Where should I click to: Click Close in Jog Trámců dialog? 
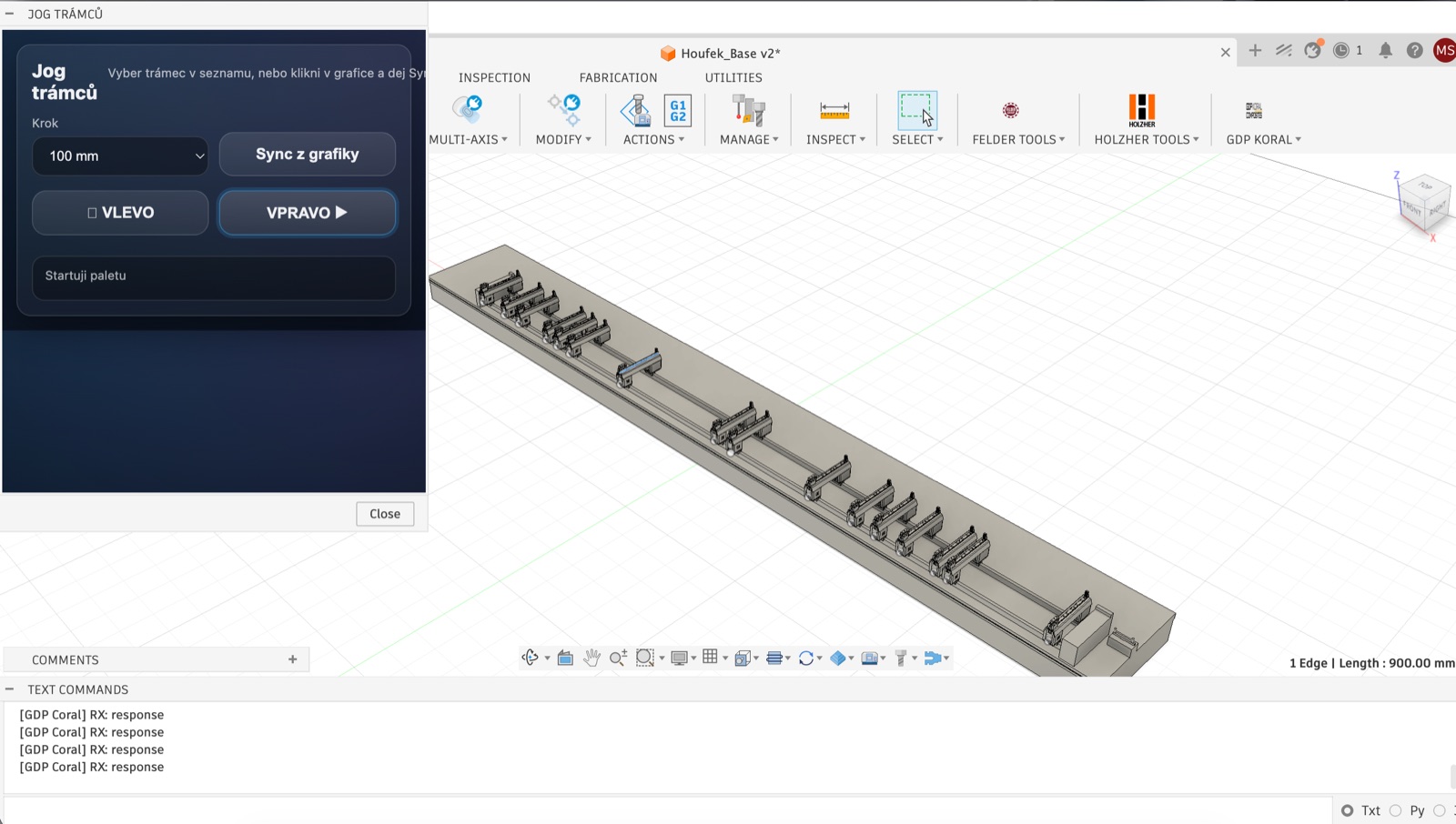[x=385, y=514]
